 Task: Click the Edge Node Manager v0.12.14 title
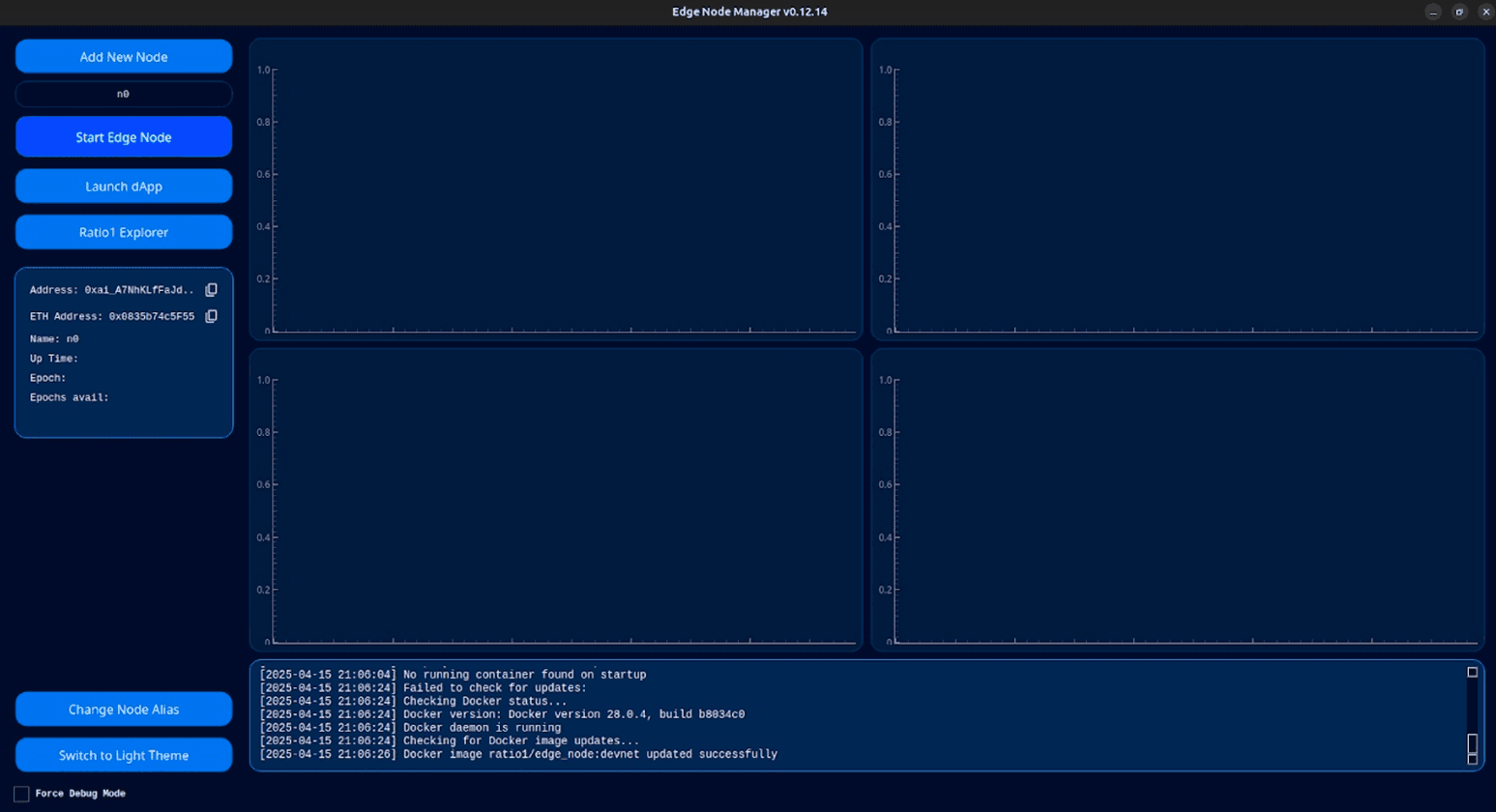click(749, 12)
